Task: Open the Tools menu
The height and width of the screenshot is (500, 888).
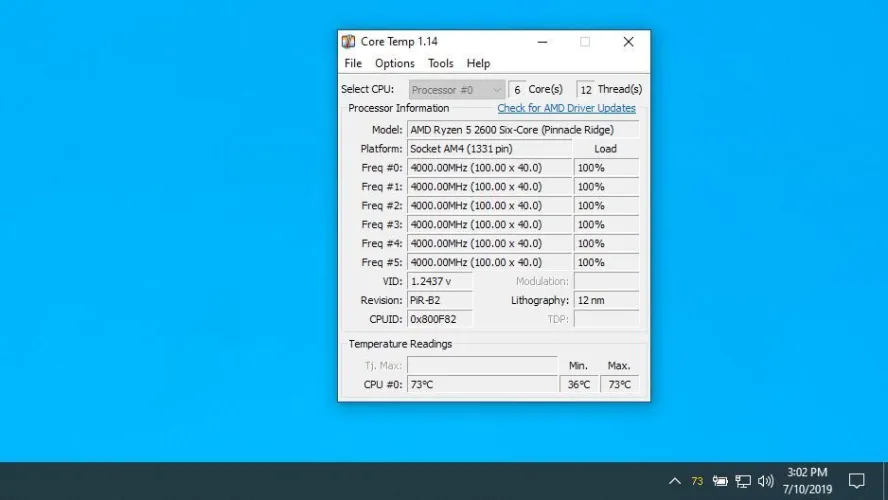Action: (440, 63)
